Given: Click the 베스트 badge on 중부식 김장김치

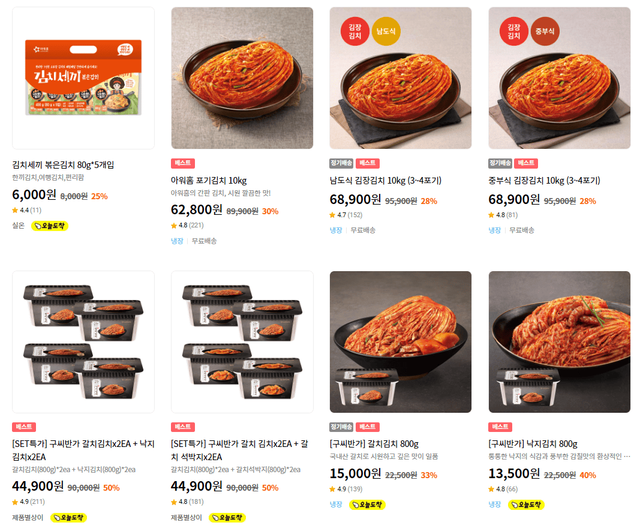Looking at the screenshot, I should (x=527, y=163).
